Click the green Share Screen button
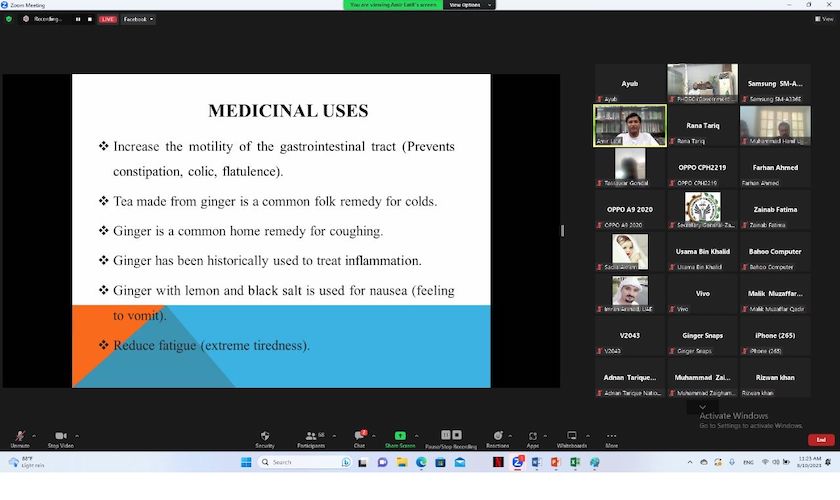840x500 pixels. coord(400,438)
